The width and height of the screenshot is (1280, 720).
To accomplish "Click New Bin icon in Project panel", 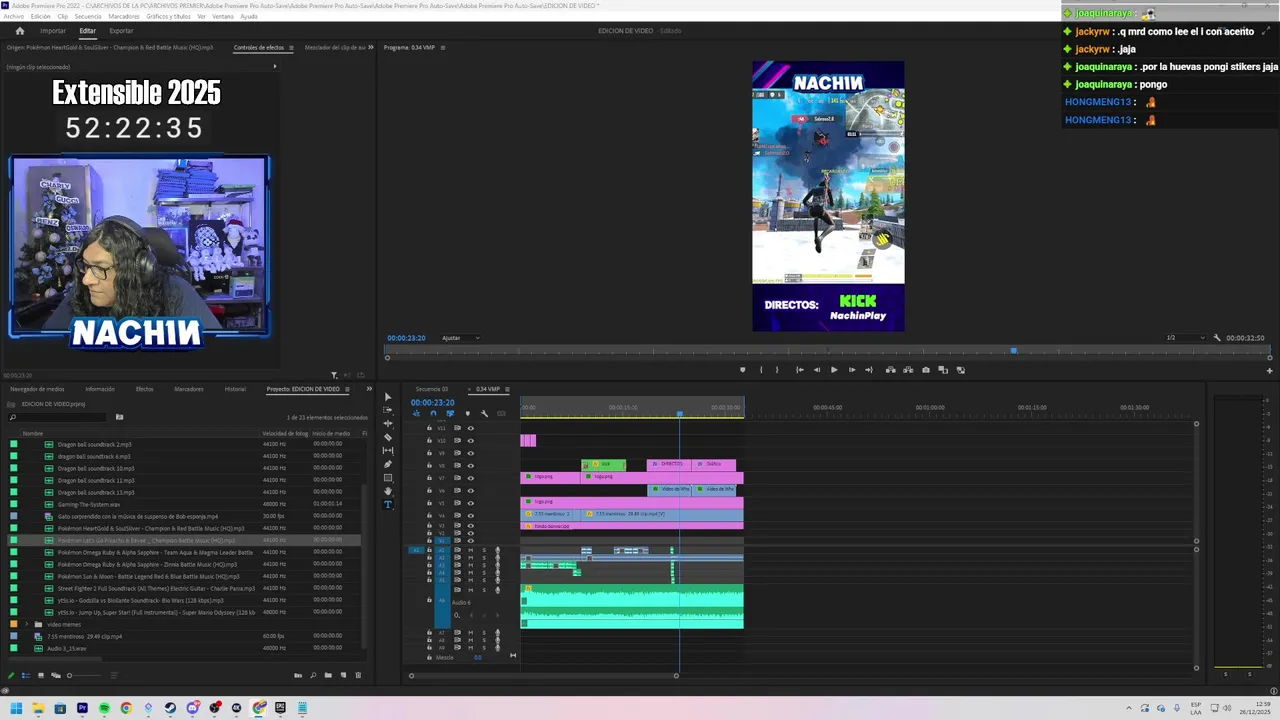I will pyautogui.click(x=328, y=676).
